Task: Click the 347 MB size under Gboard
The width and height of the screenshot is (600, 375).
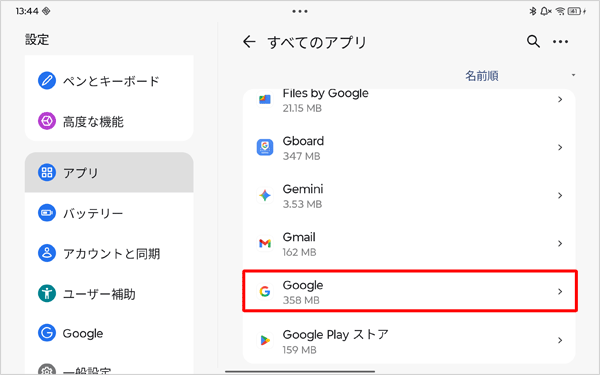Action: [301, 156]
